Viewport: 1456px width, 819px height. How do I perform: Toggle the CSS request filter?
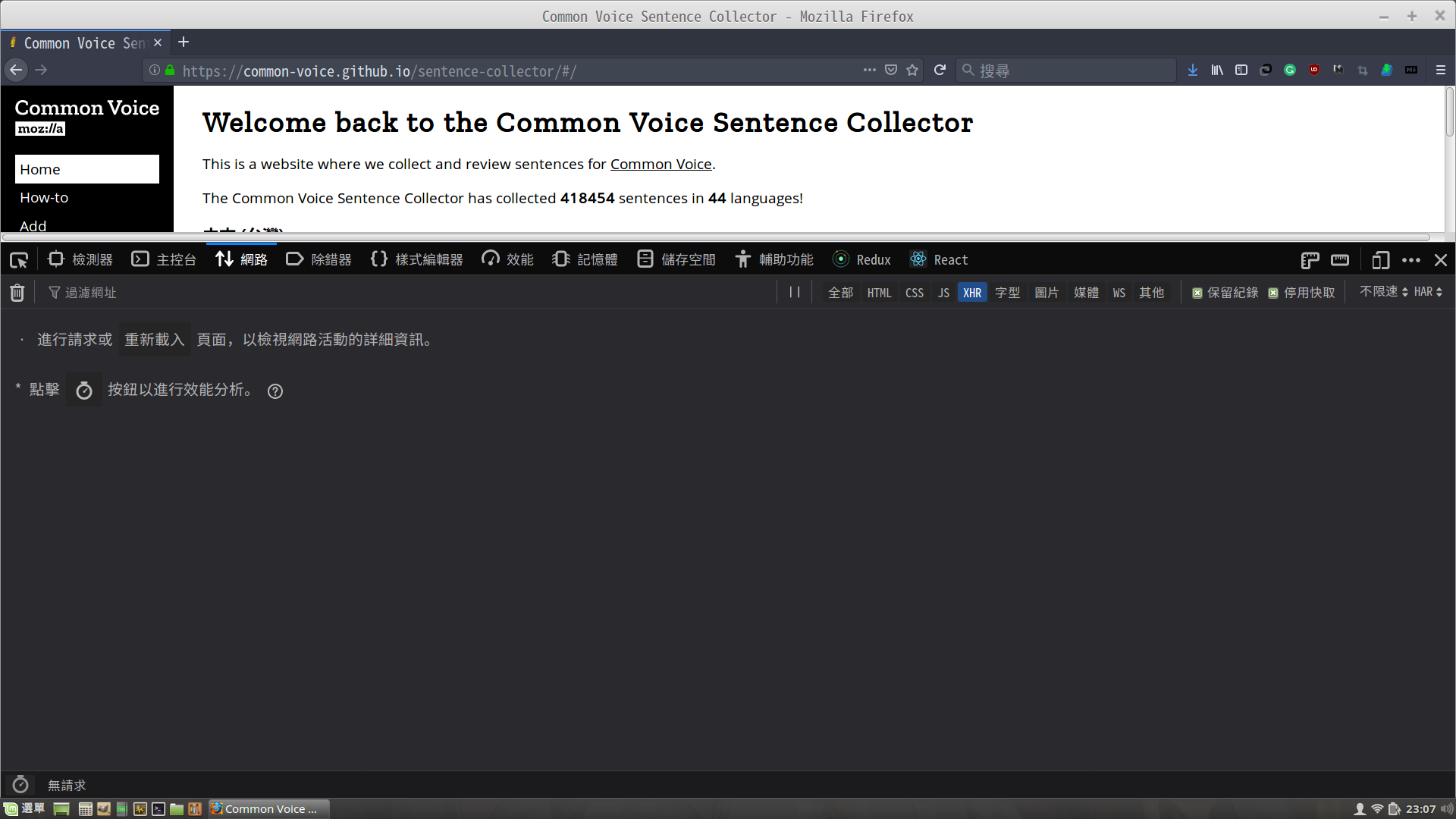(x=915, y=293)
